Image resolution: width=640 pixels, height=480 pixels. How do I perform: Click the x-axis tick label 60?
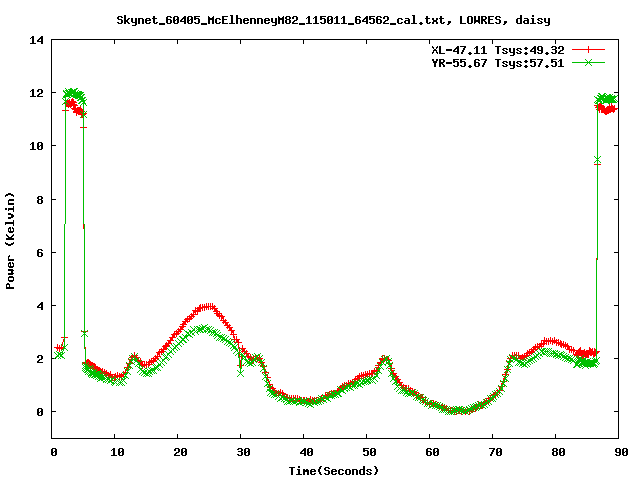point(432,452)
